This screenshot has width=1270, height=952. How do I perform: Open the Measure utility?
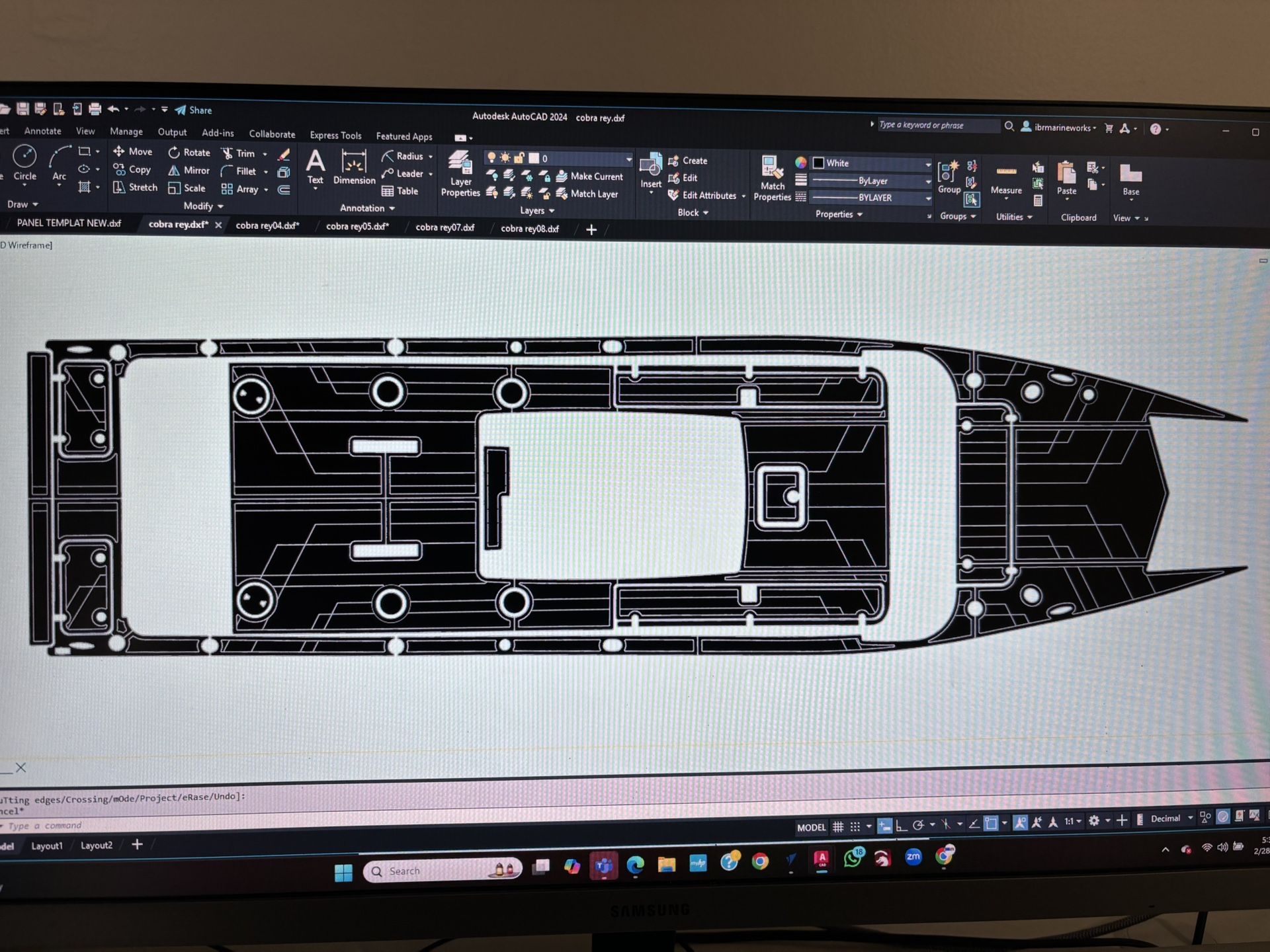(1006, 180)
